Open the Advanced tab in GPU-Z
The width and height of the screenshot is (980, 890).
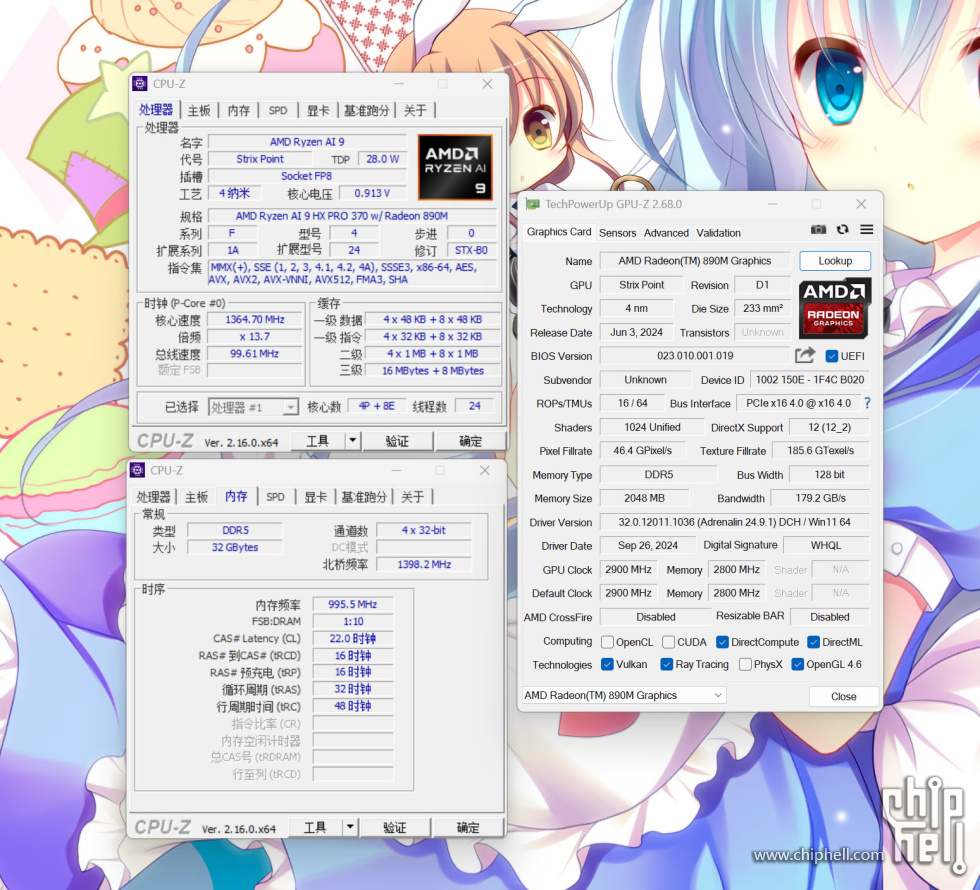point(666,232)
